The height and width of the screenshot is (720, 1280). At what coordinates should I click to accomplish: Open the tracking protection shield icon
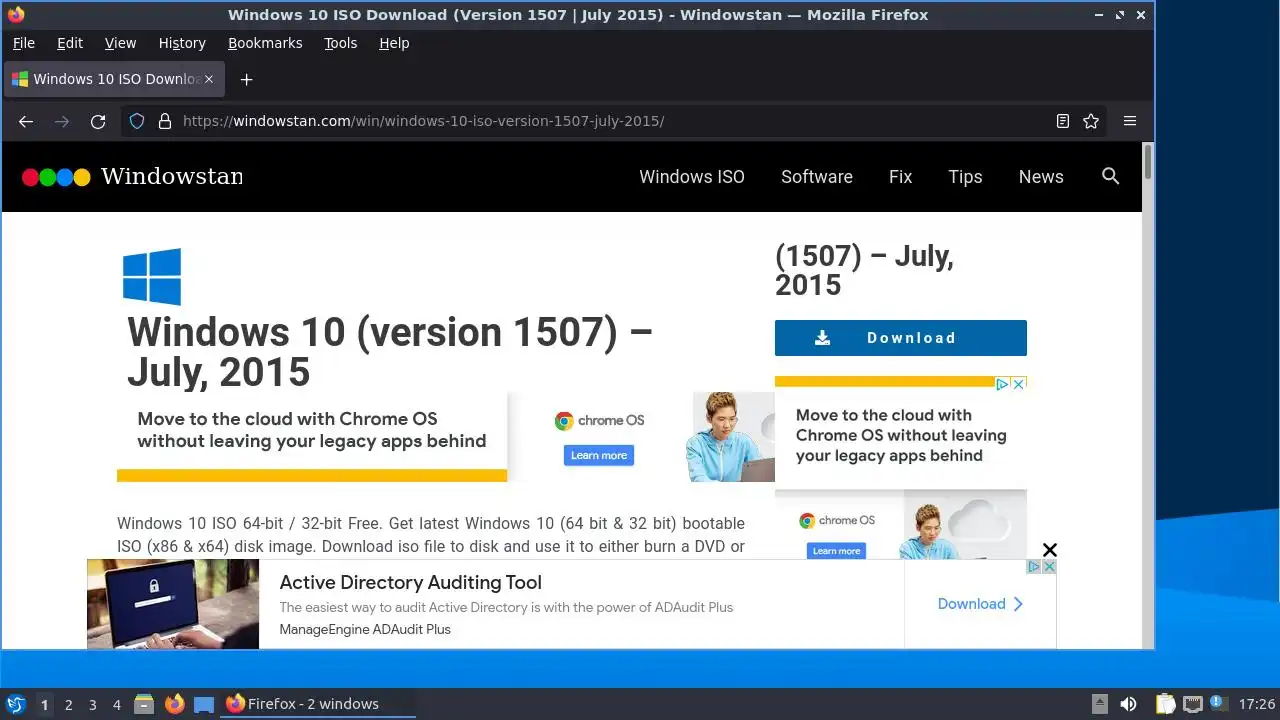pos(138,121)
